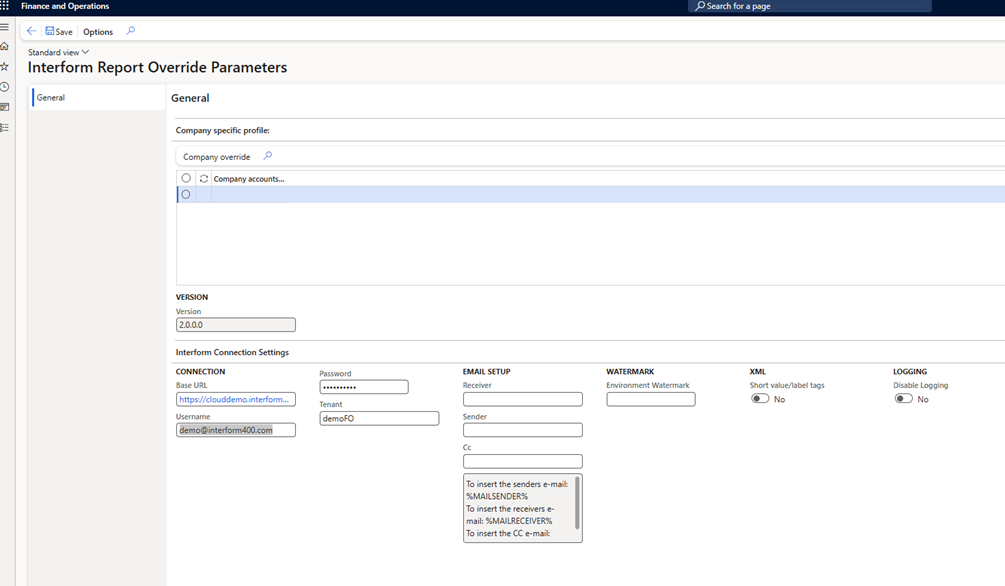Screen dimensions: 1005x586
Task: Open Favorites star icon in sidebar
Action: click(5, 67)
